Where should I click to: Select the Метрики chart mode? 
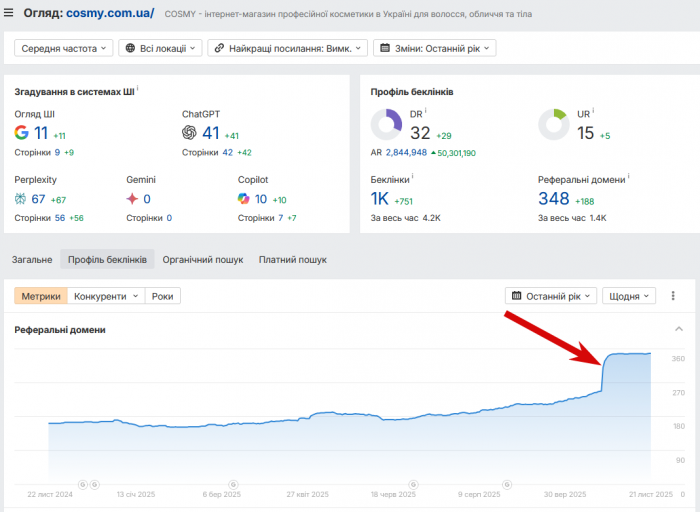point(41,296)
